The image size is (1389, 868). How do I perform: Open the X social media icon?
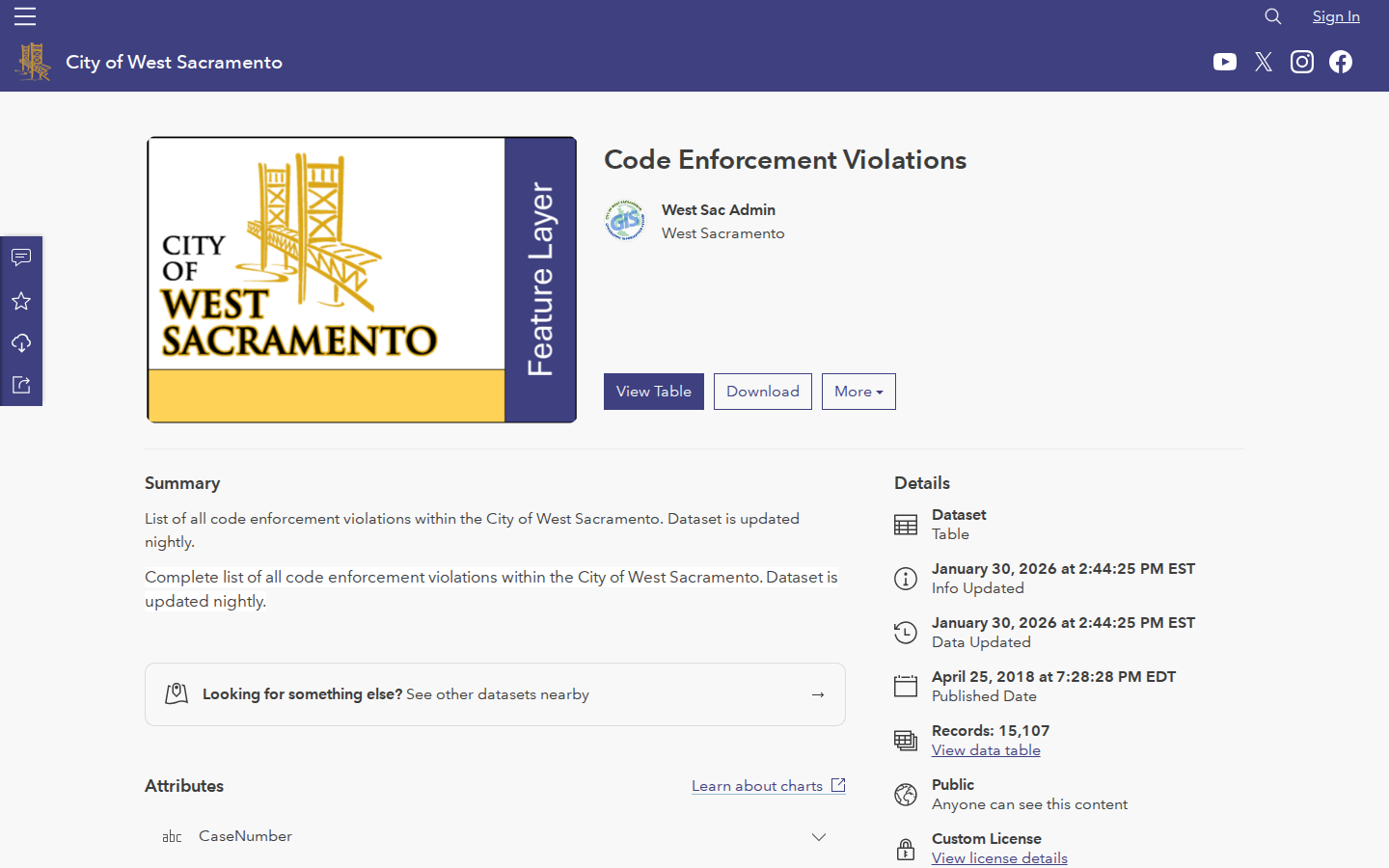1264,62
